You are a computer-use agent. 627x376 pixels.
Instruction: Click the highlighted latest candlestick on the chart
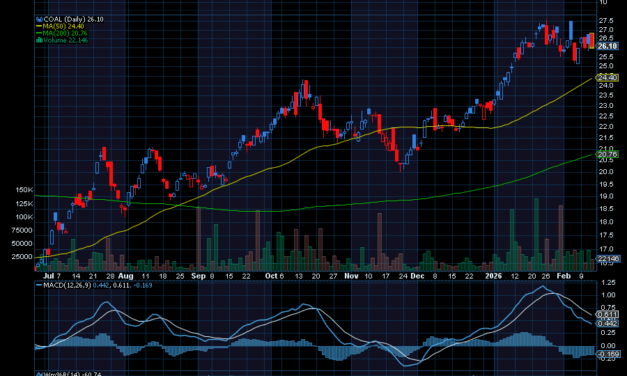pyautogui.click(x=592, y=41)
